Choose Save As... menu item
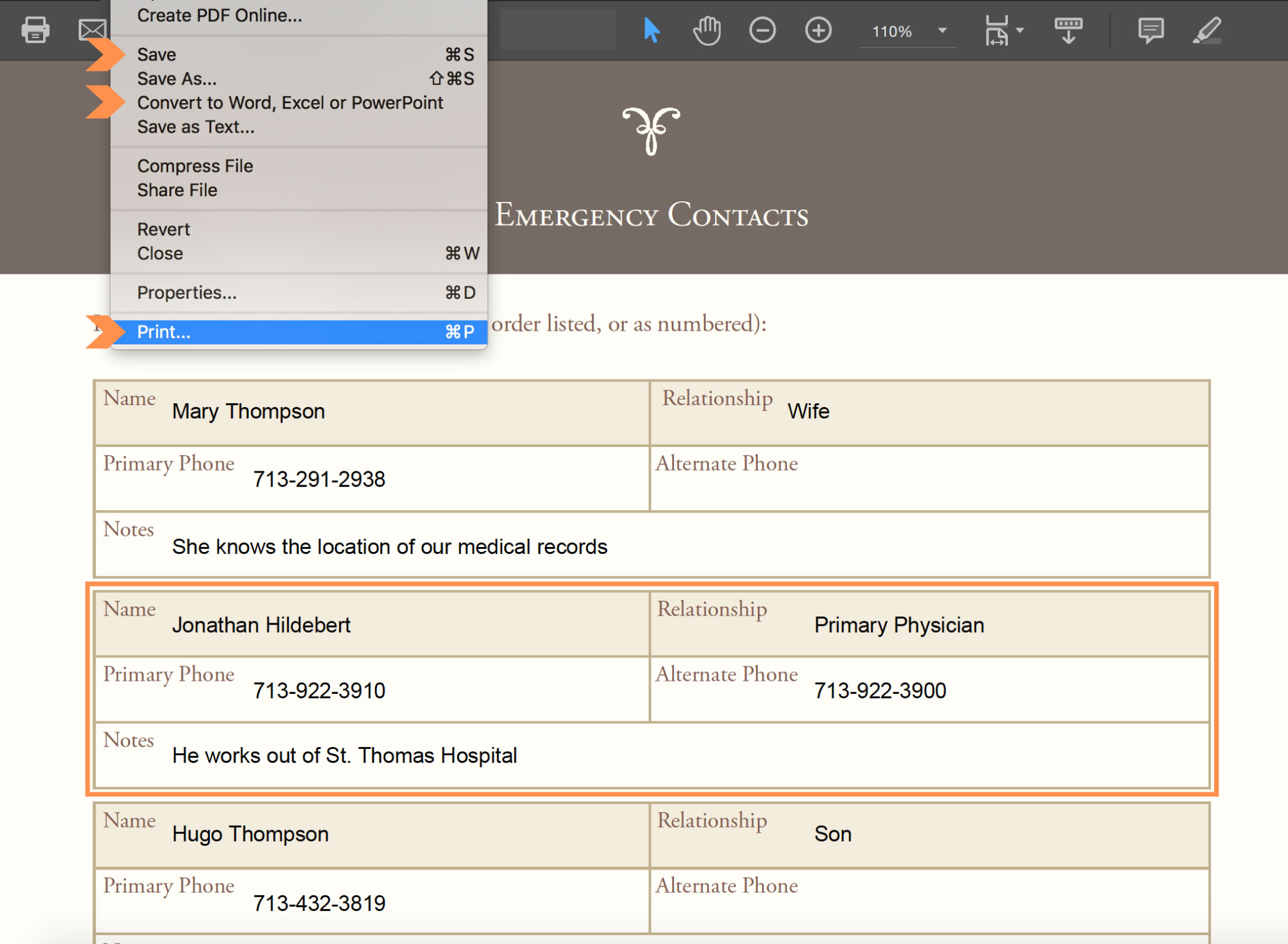The image size is (1288, 944). click(299, 79)
